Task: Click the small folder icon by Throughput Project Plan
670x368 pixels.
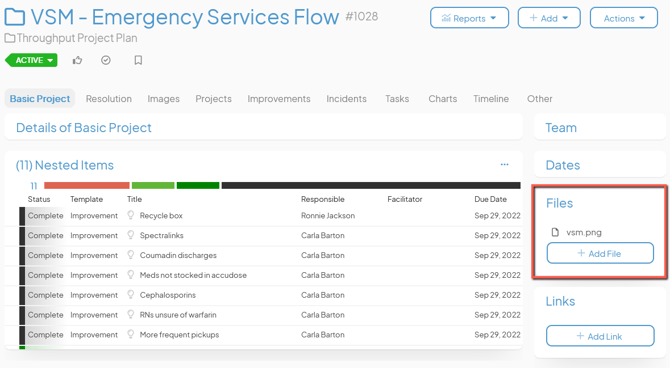Action: pos(9,38)
